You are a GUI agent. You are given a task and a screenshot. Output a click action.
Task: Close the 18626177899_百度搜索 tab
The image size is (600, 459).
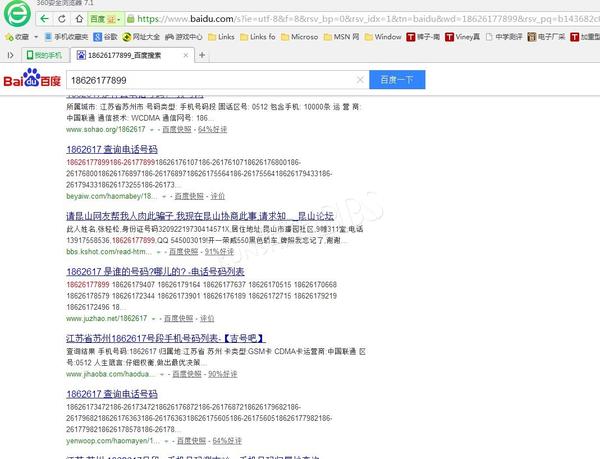(186, 55)
